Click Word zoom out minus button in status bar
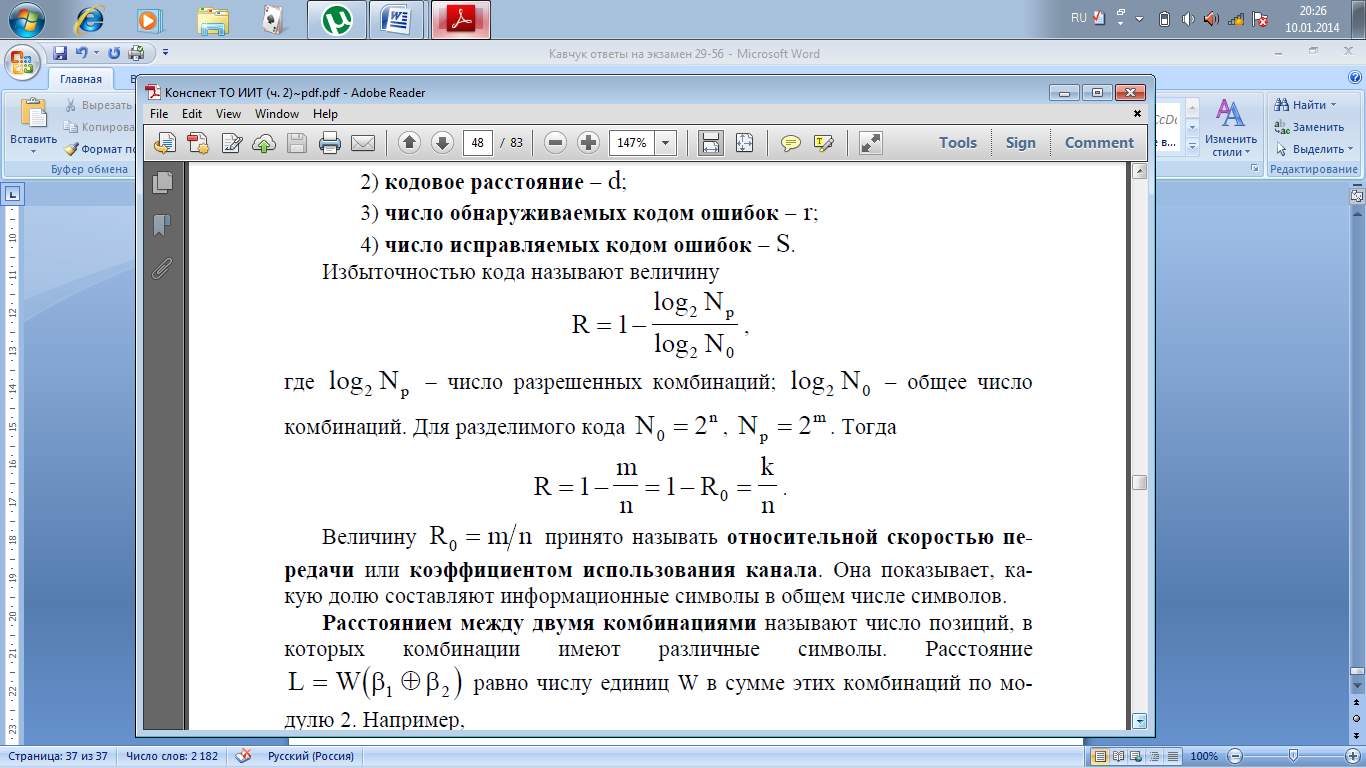The width and height of the screenshot is (1366, 768). [x=1236, y=756]
